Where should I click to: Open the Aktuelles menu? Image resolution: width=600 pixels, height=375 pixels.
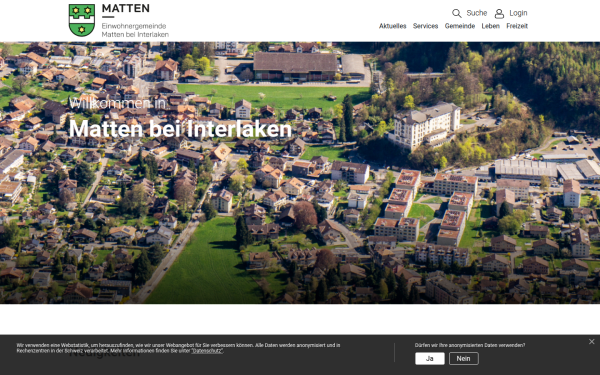[393, 26]
